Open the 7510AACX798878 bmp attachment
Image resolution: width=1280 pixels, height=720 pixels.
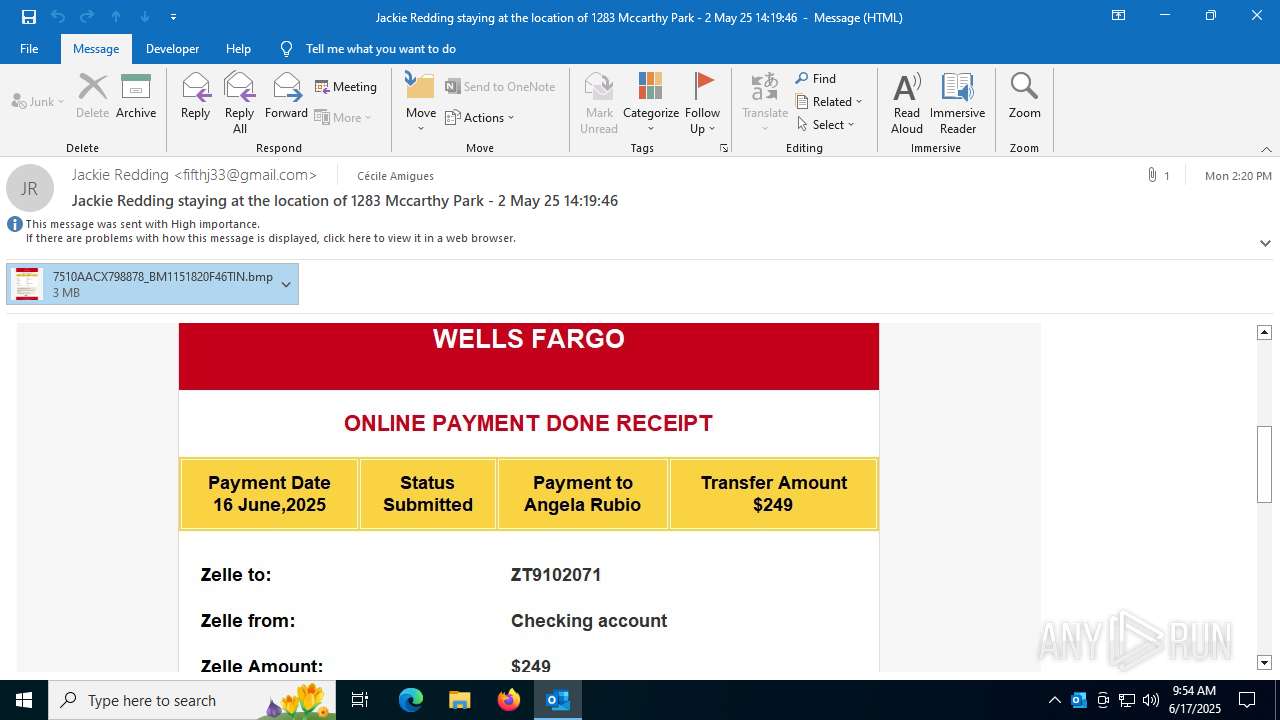pos(152,284)
